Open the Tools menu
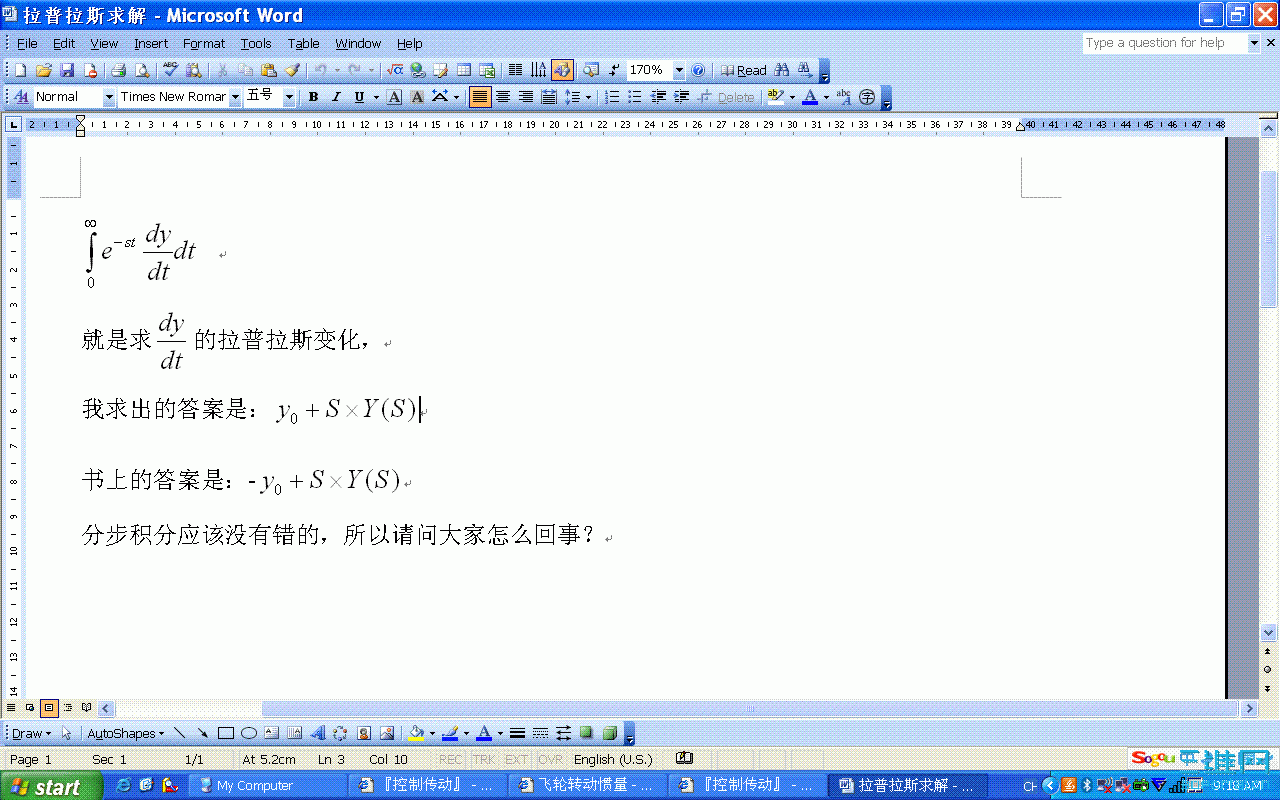The height and width of the screenshot is (800, 1280). click(x=255, y=43)
